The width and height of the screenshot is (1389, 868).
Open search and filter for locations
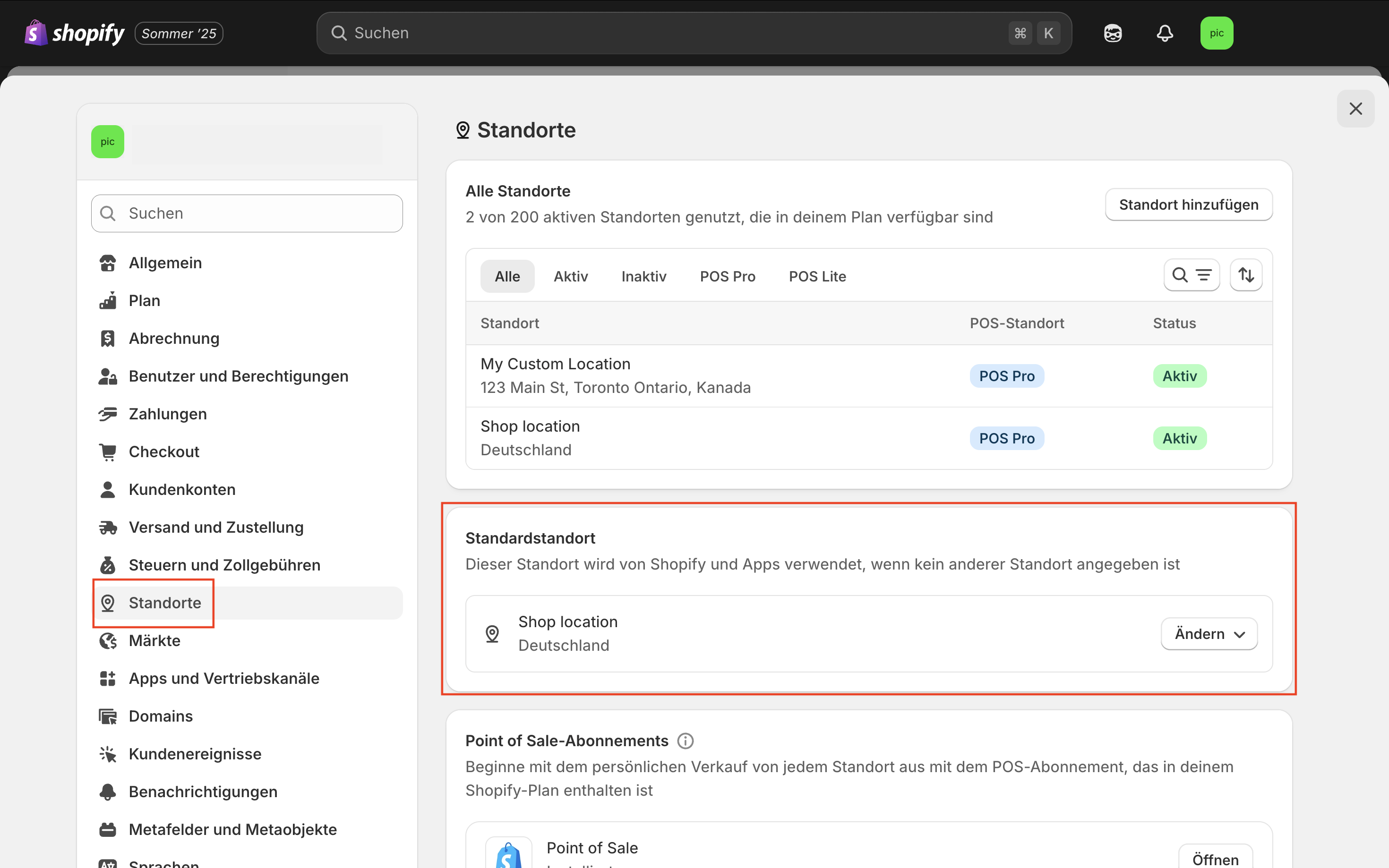1192,275
